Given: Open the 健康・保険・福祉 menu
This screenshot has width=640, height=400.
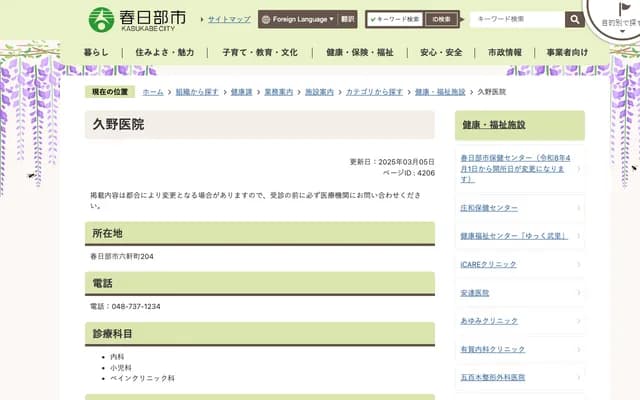Looking at the screenshot, I should point(359,52).
